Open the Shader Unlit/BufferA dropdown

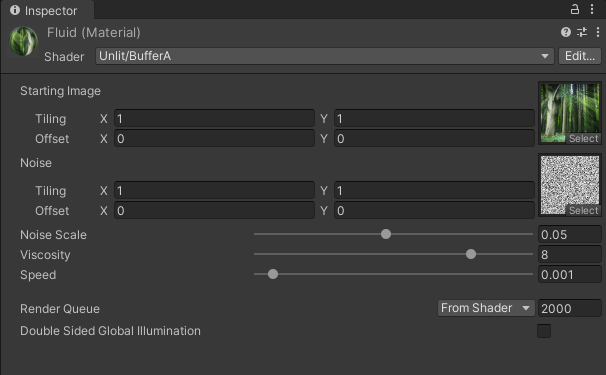325,56
